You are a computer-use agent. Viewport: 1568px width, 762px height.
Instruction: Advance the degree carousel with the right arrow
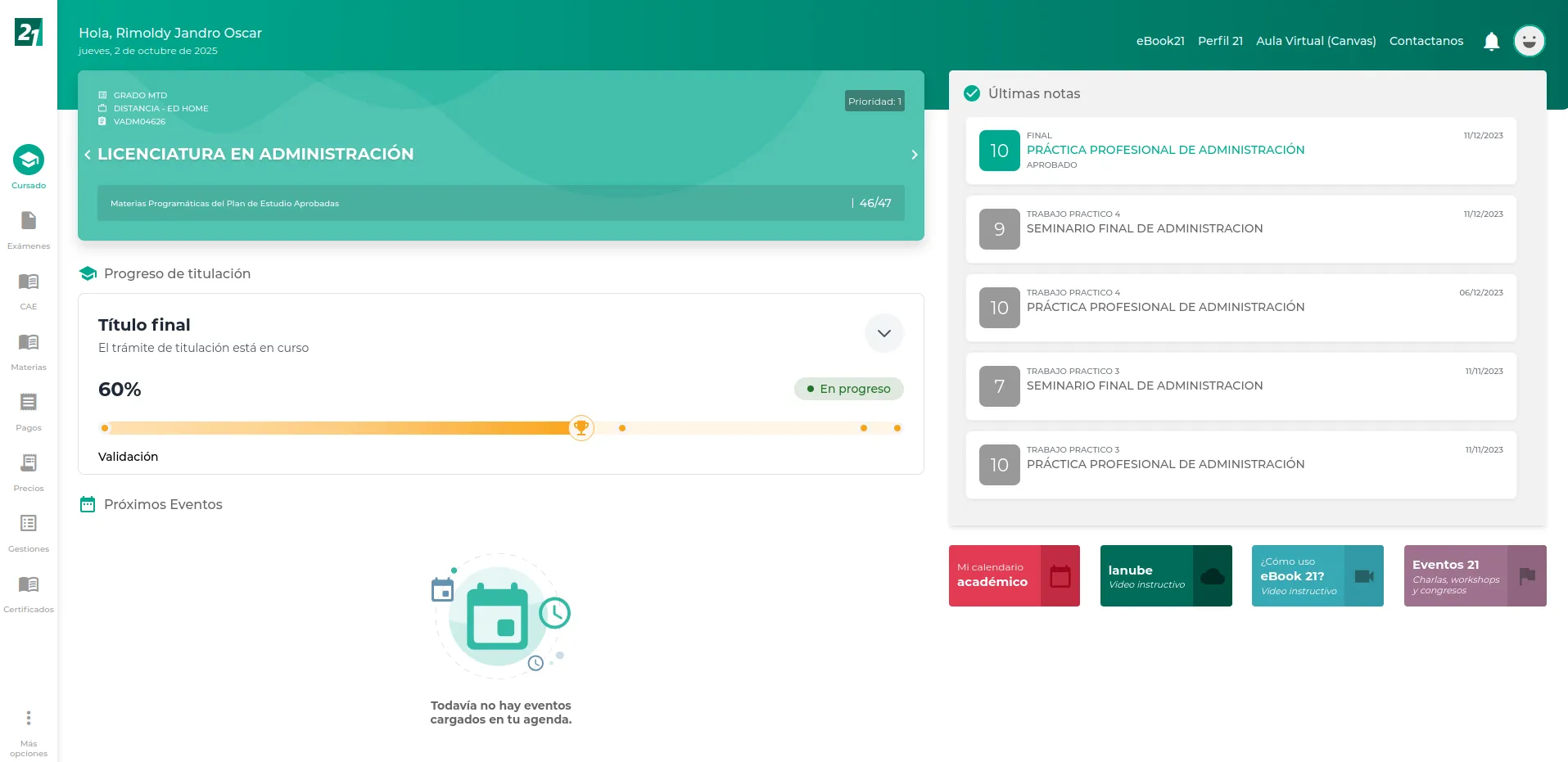coord(915,155)
